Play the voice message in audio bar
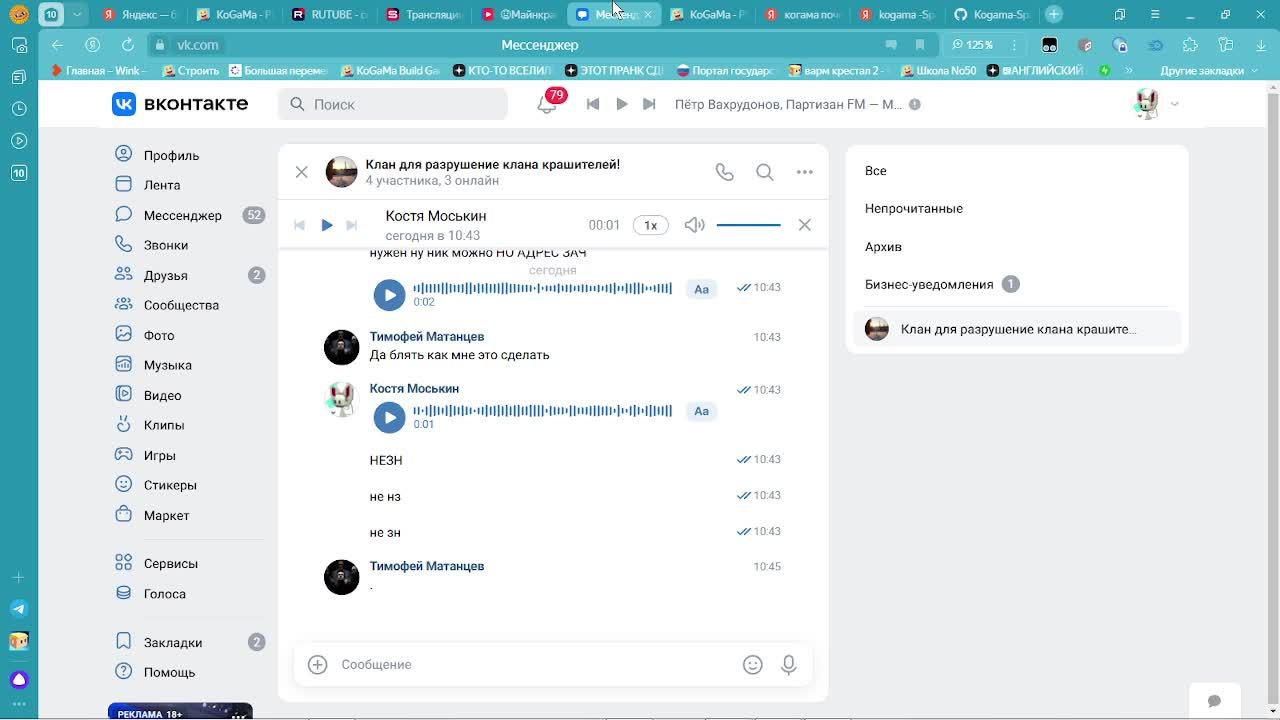The width and height of the screenshot is (1280, 720). [x=326, y=225]
